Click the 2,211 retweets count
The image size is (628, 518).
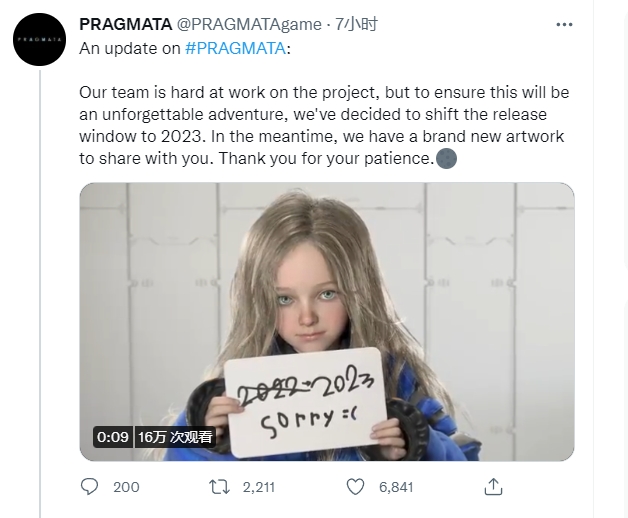click(x=258, y=487)
